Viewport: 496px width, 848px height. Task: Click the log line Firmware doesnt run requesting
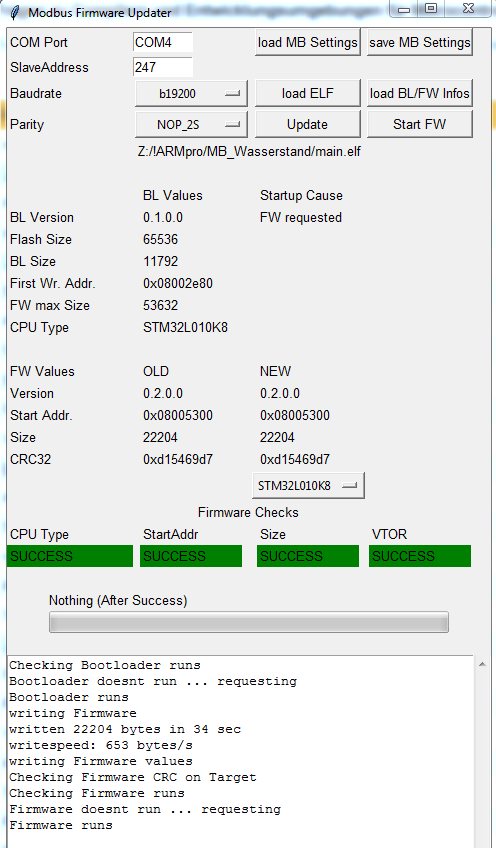click(x=145, y=809)
